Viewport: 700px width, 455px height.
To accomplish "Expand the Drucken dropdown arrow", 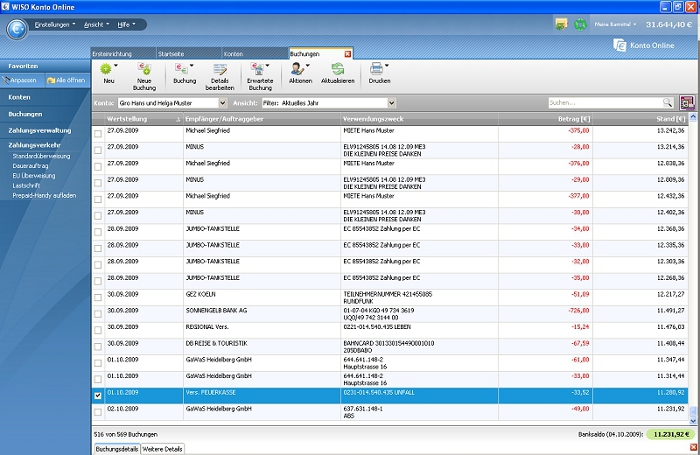I will (387, 66).
